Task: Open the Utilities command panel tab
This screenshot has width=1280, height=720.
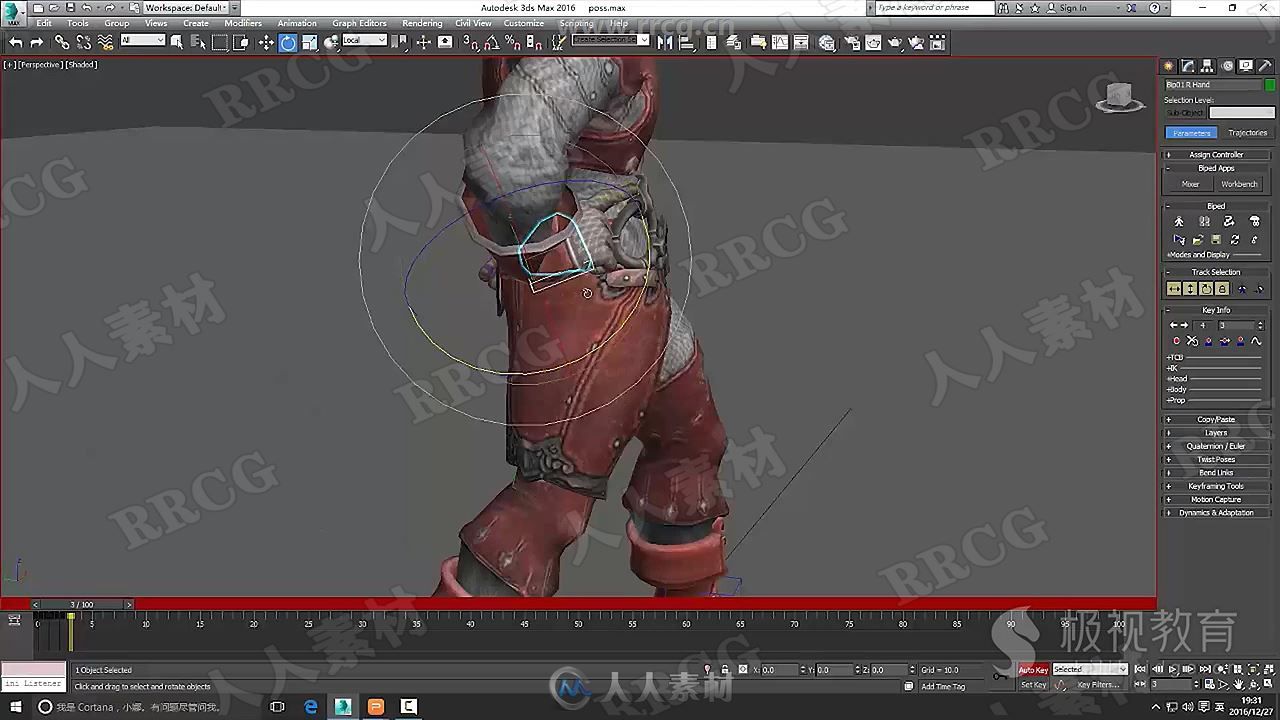Action: point(1265,66)
